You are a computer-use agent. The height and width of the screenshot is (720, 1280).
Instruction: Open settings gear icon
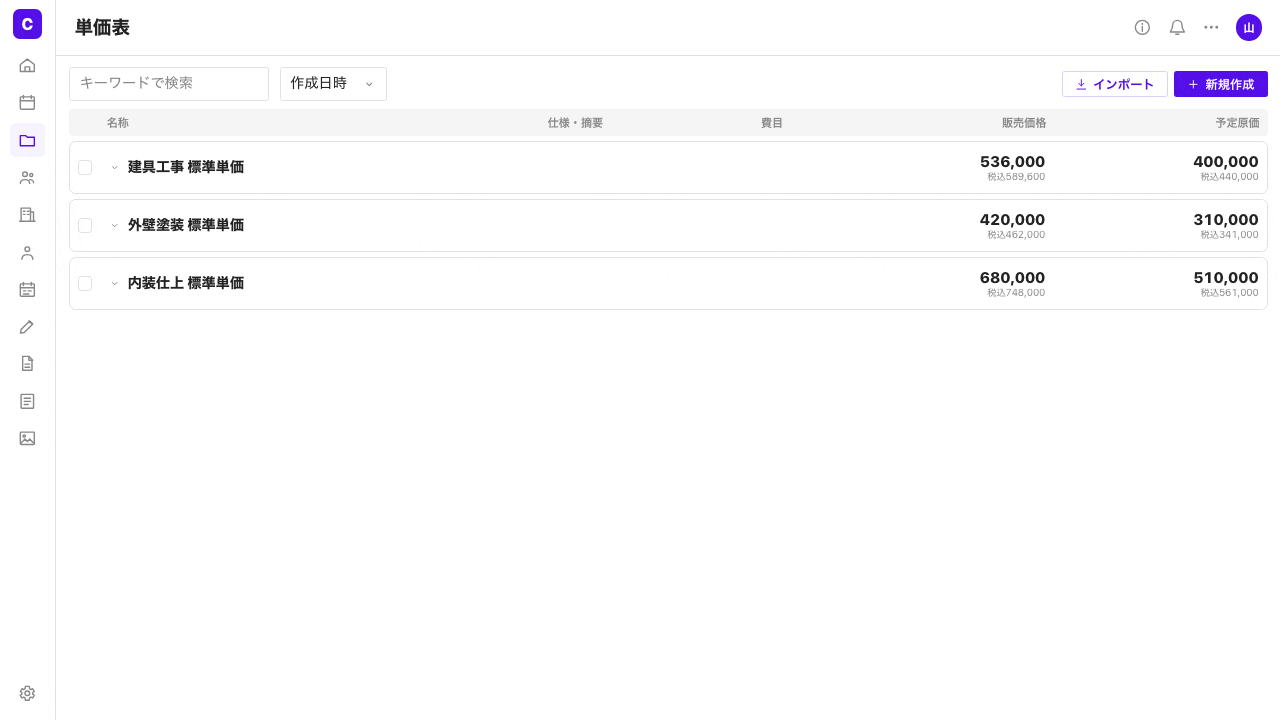[x=27, y=693]
